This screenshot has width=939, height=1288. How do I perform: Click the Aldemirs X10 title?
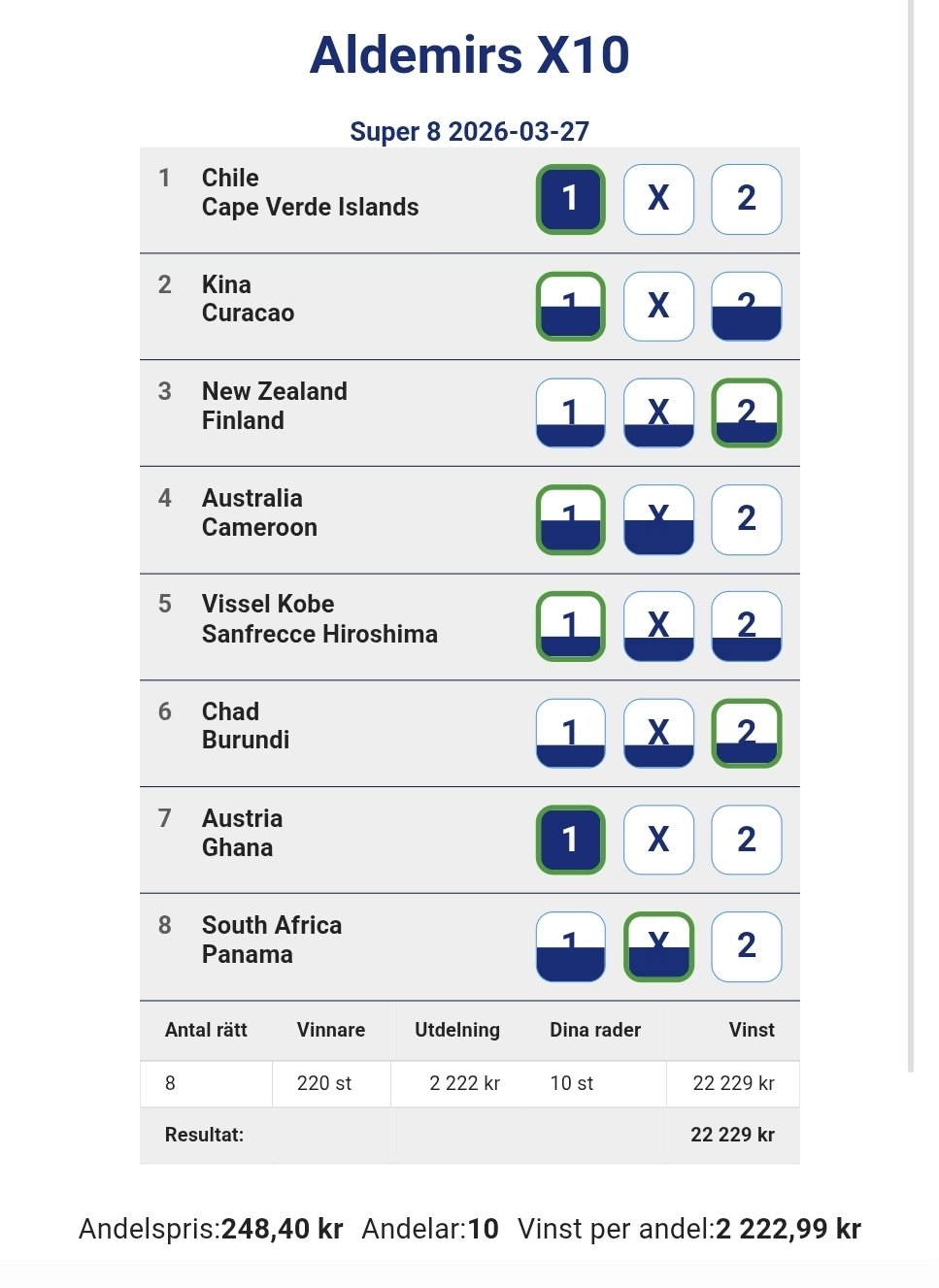click(x=469, y=54)
